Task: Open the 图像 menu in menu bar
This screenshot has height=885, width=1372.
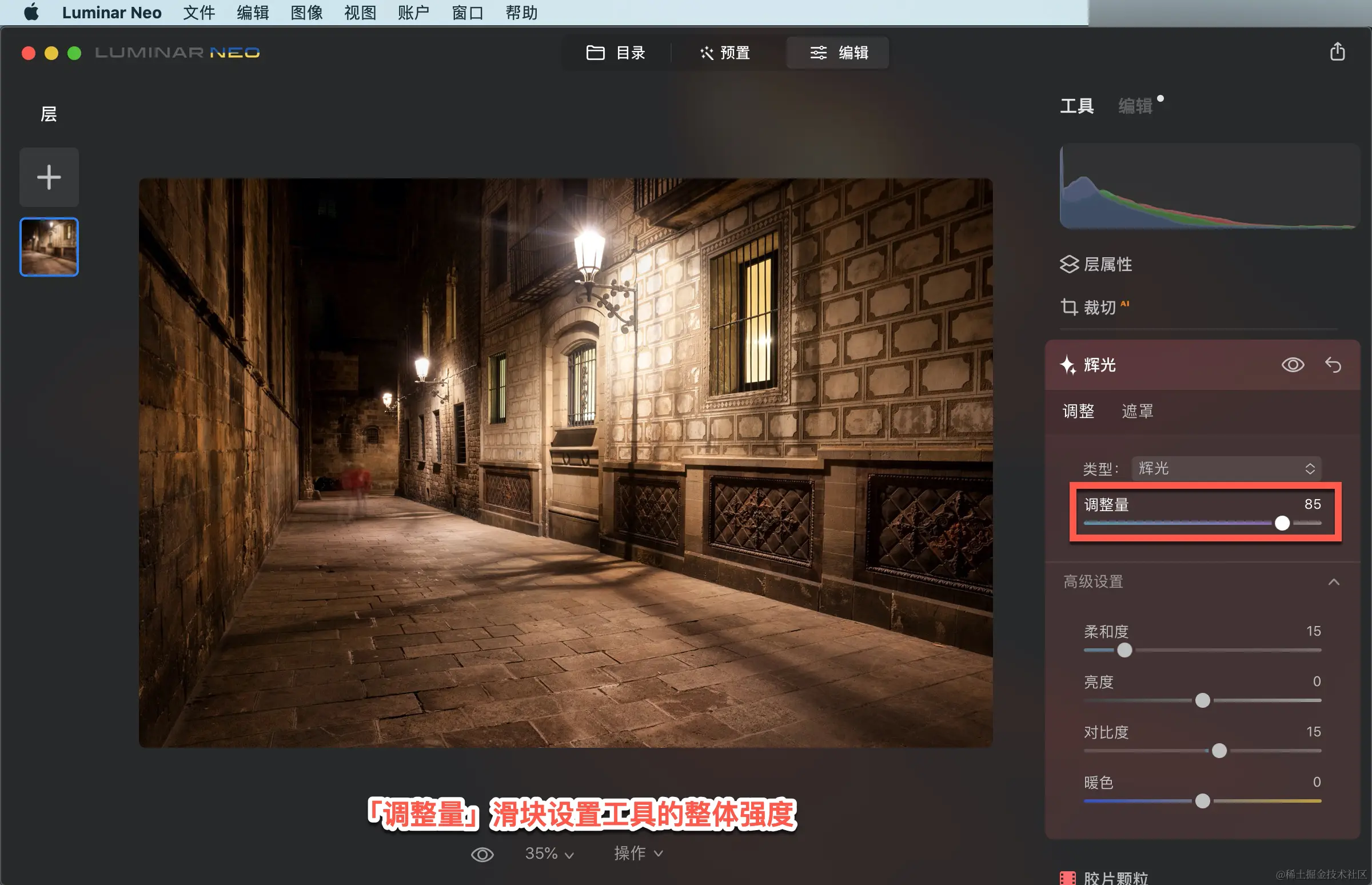Action: point(306,12)
